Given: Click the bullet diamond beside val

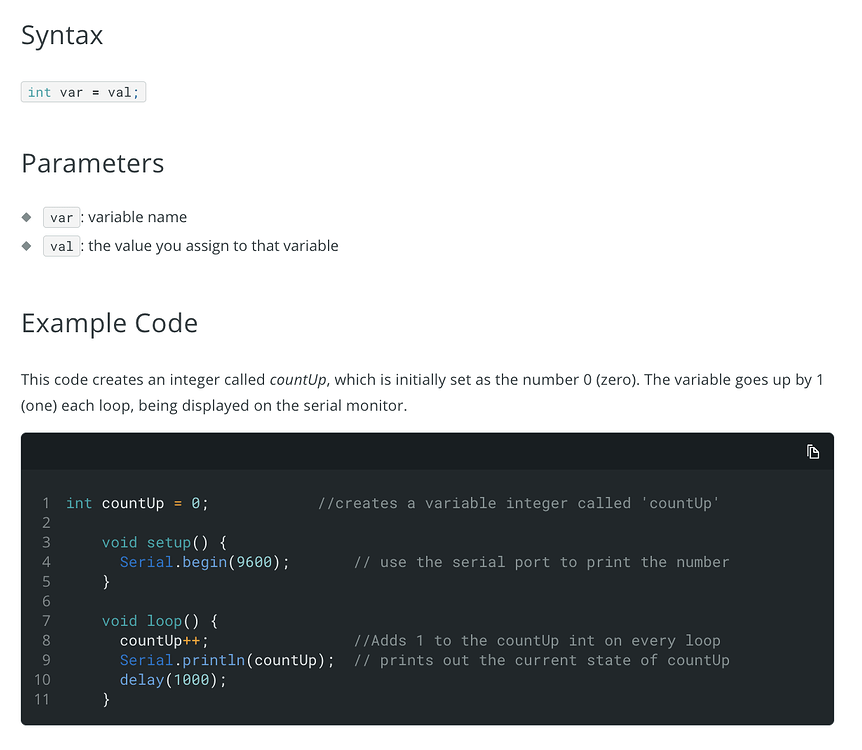Looking at the screenshot, I should [26, 246].
